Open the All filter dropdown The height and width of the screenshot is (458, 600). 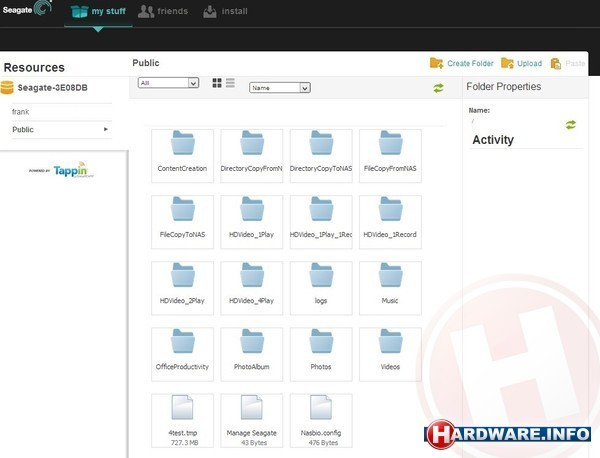168,83
